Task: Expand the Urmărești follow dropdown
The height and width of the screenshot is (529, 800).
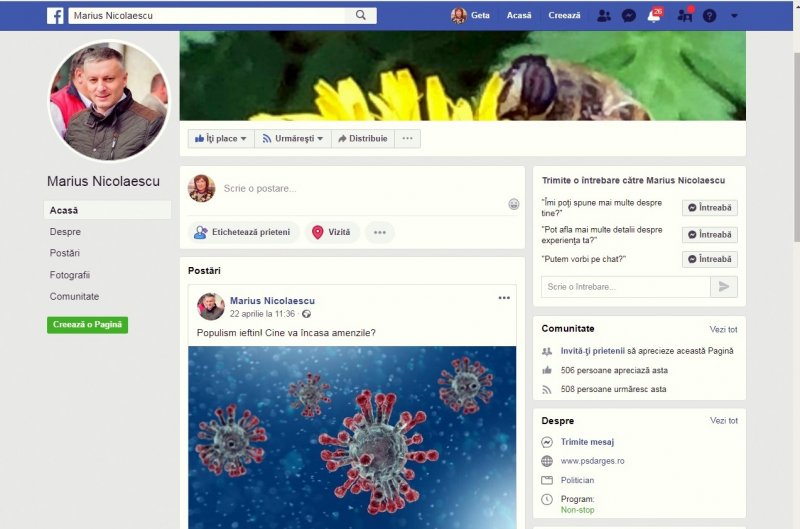Action: pyautogui.click(x=292, y=138)
